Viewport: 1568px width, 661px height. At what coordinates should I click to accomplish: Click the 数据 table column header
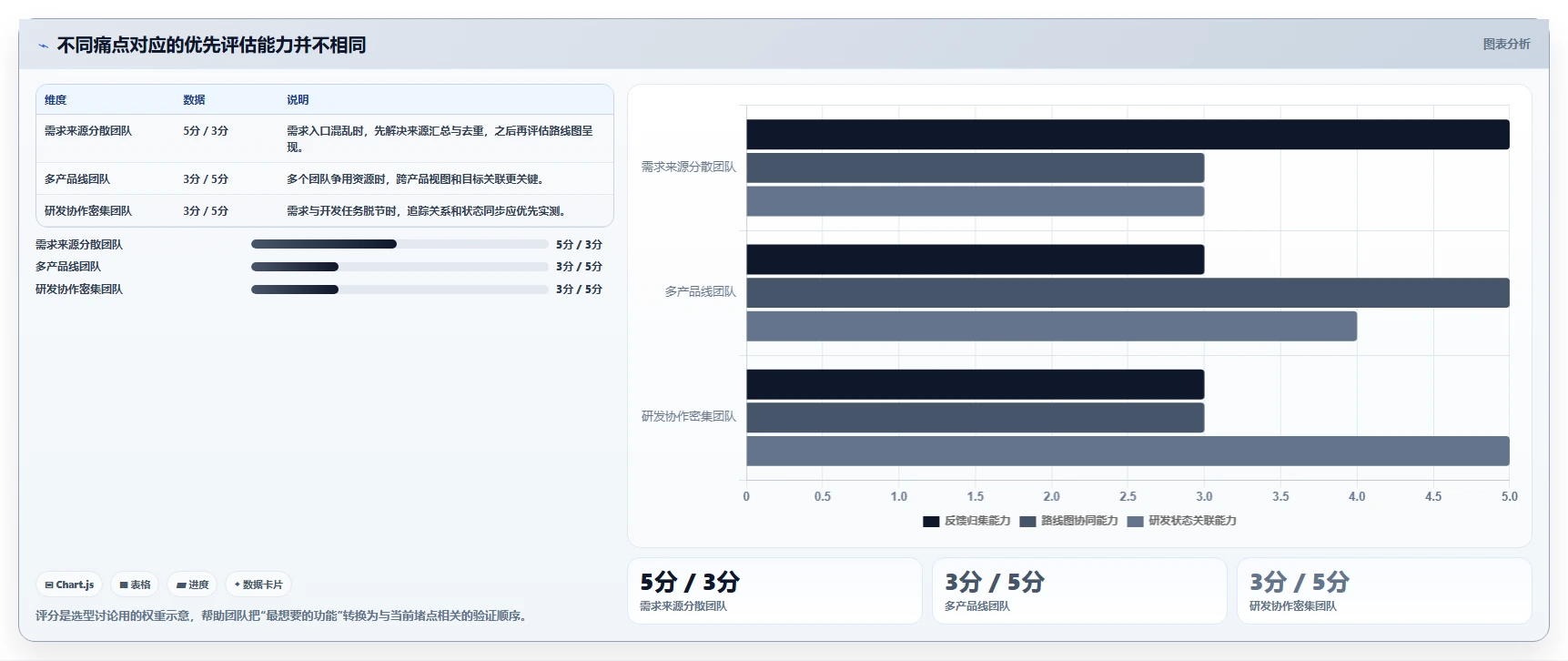pos(194,100)
